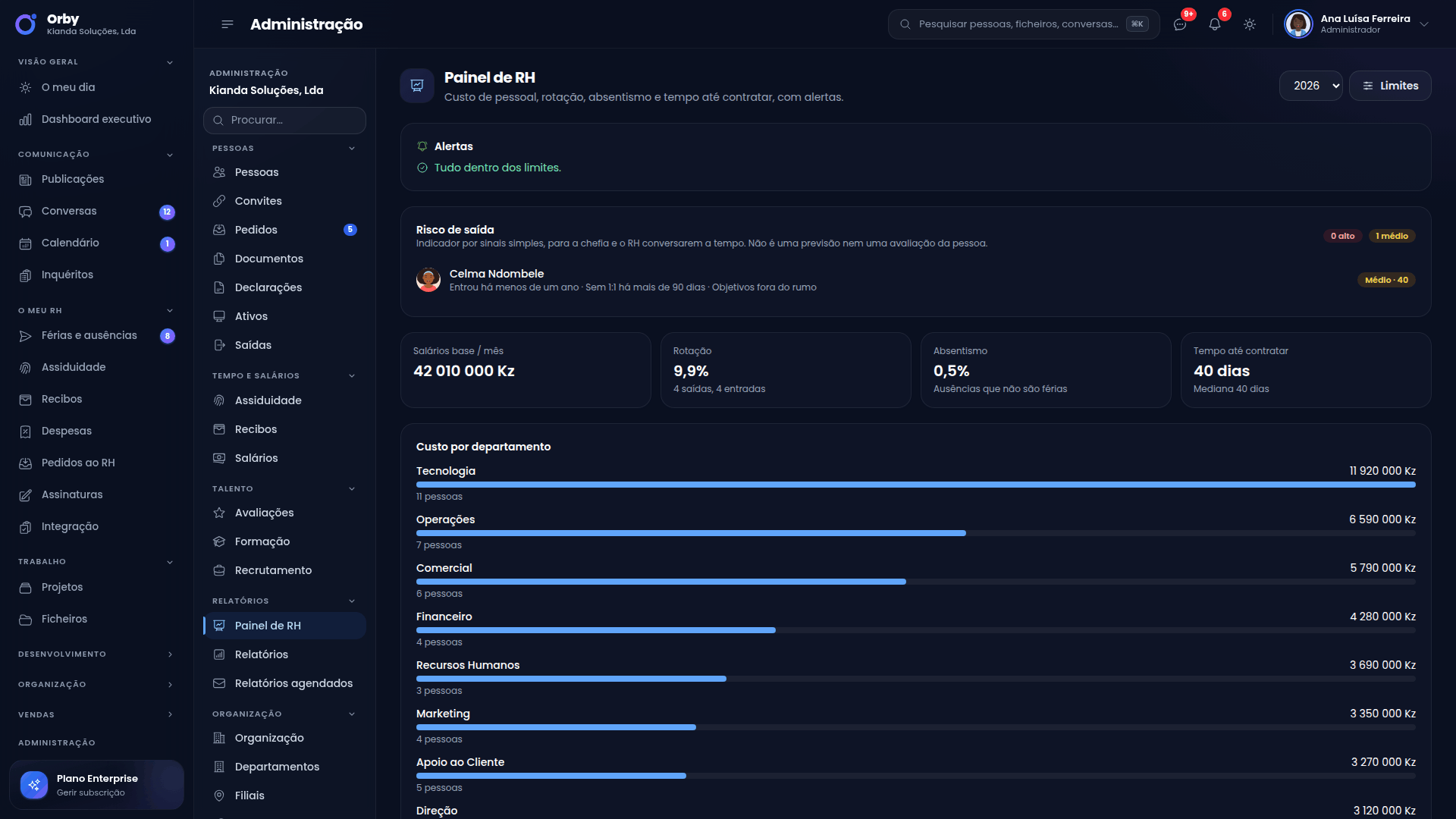Image resolution: width=1456 pixels, height=819 pixels.
Task: Click the Rotação 9,9% card
Action: (x=786, y=370)
